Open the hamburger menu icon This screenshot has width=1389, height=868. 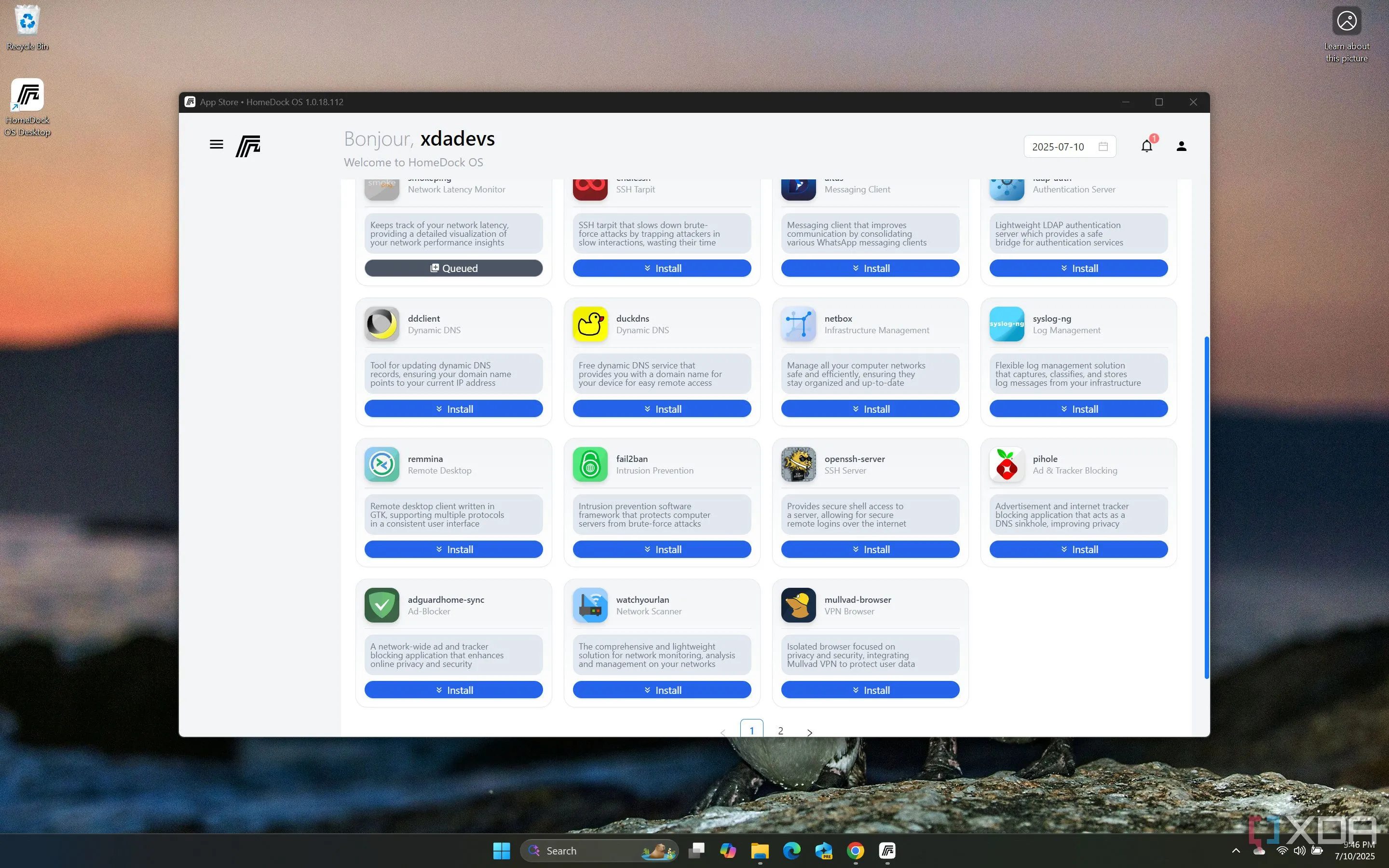217,145
